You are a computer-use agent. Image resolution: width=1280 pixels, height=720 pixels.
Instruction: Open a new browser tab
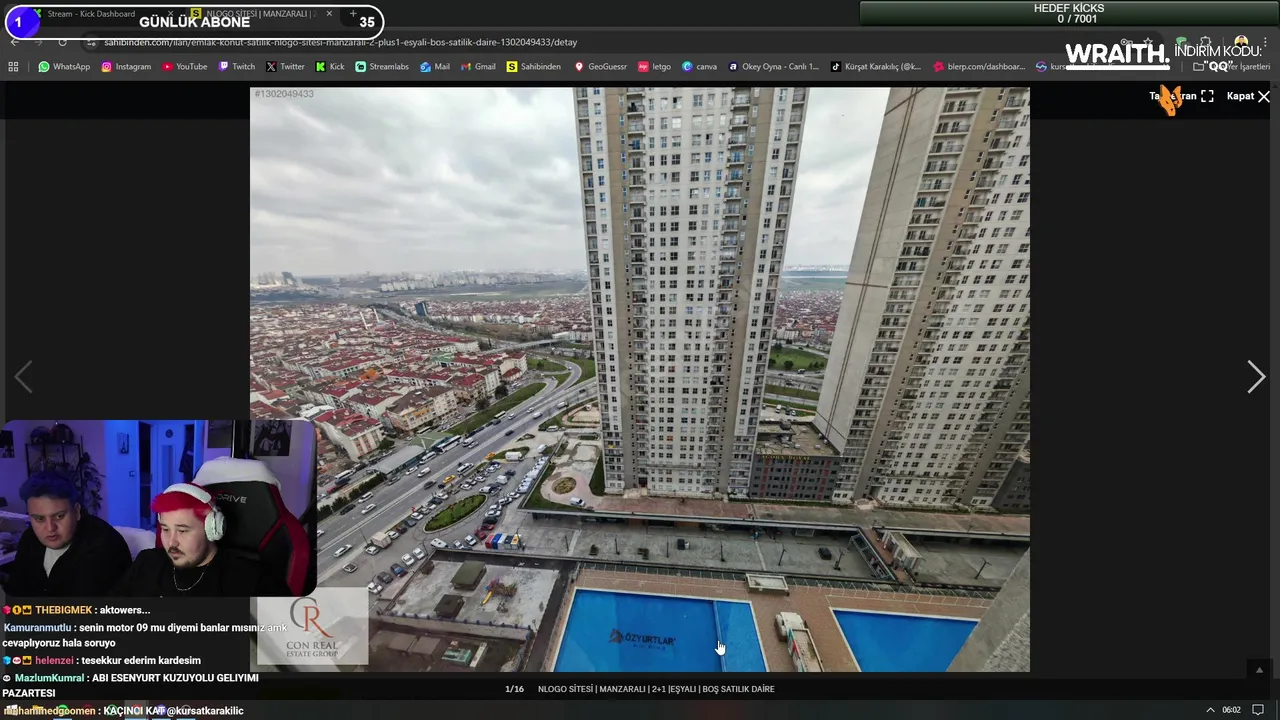coord(352,14)
